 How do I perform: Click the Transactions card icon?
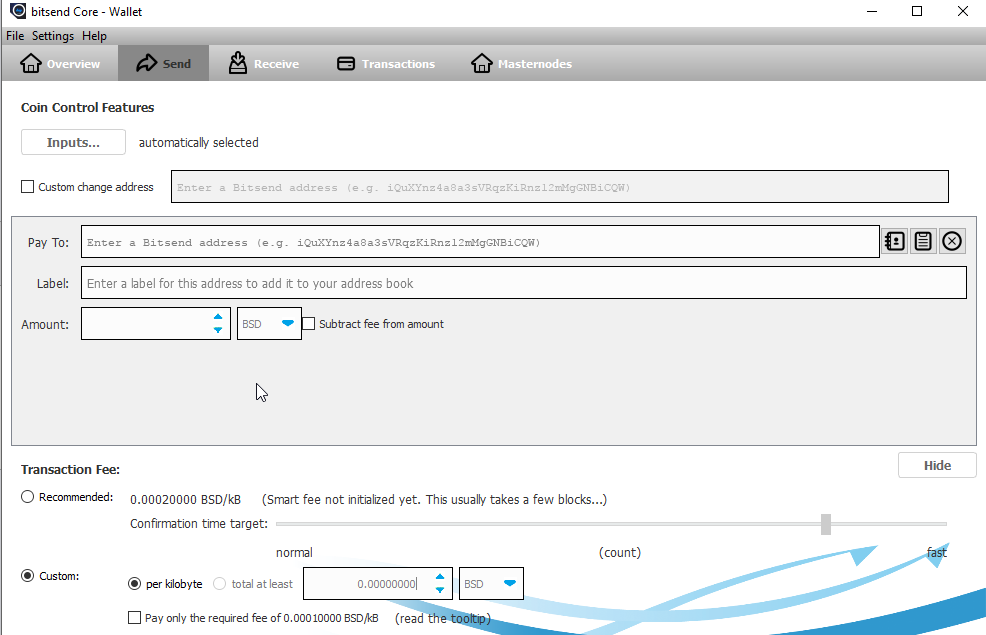(346, 64)
